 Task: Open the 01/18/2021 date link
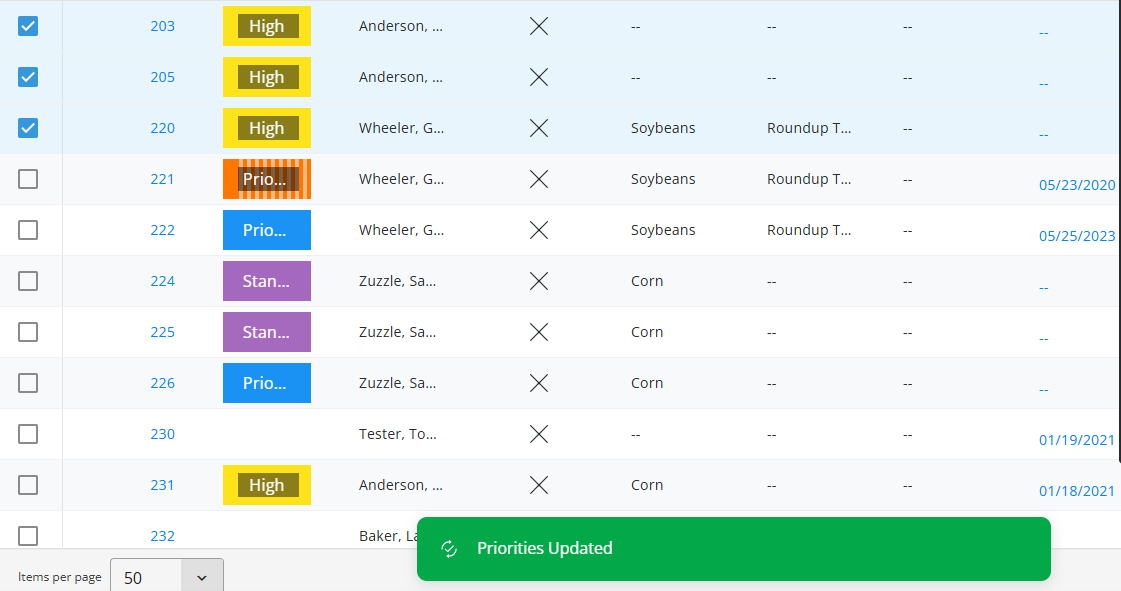(x=1077, y=491)
